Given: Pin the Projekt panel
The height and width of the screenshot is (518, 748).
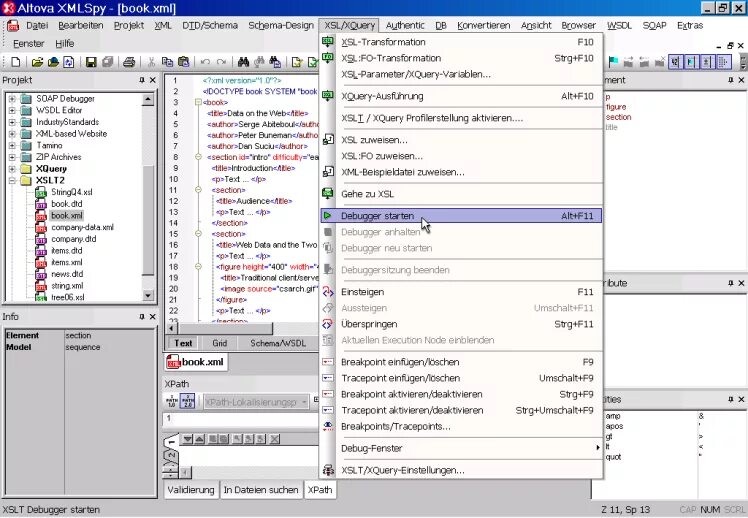Looking at the screenshot, I should pos(142,80).
